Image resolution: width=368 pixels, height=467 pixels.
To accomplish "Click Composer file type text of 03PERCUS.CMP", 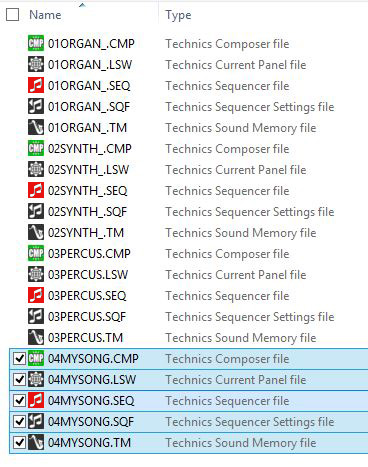I will (227, 254).
